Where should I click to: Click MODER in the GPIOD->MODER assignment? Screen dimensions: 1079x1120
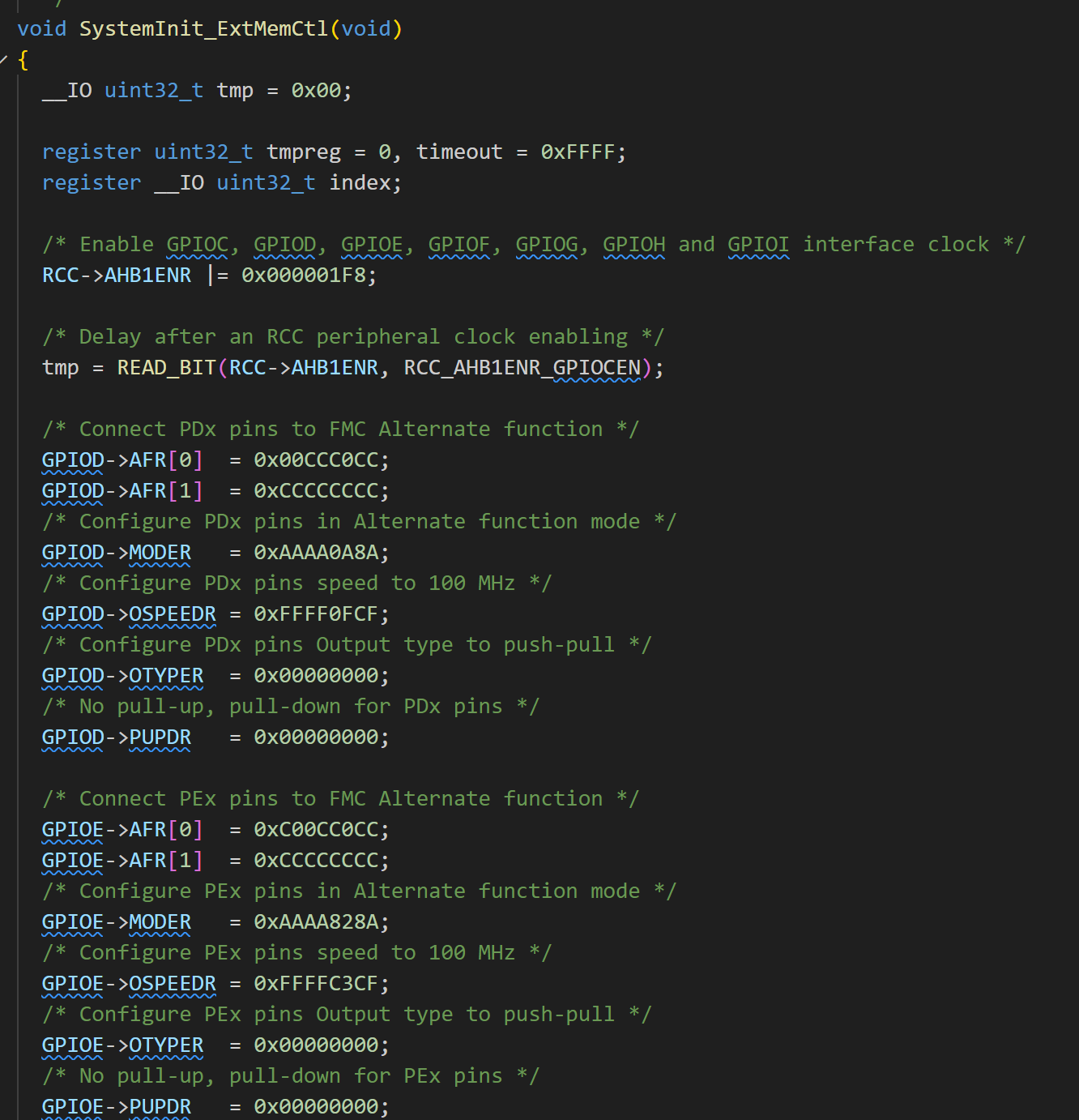[160, 553]
